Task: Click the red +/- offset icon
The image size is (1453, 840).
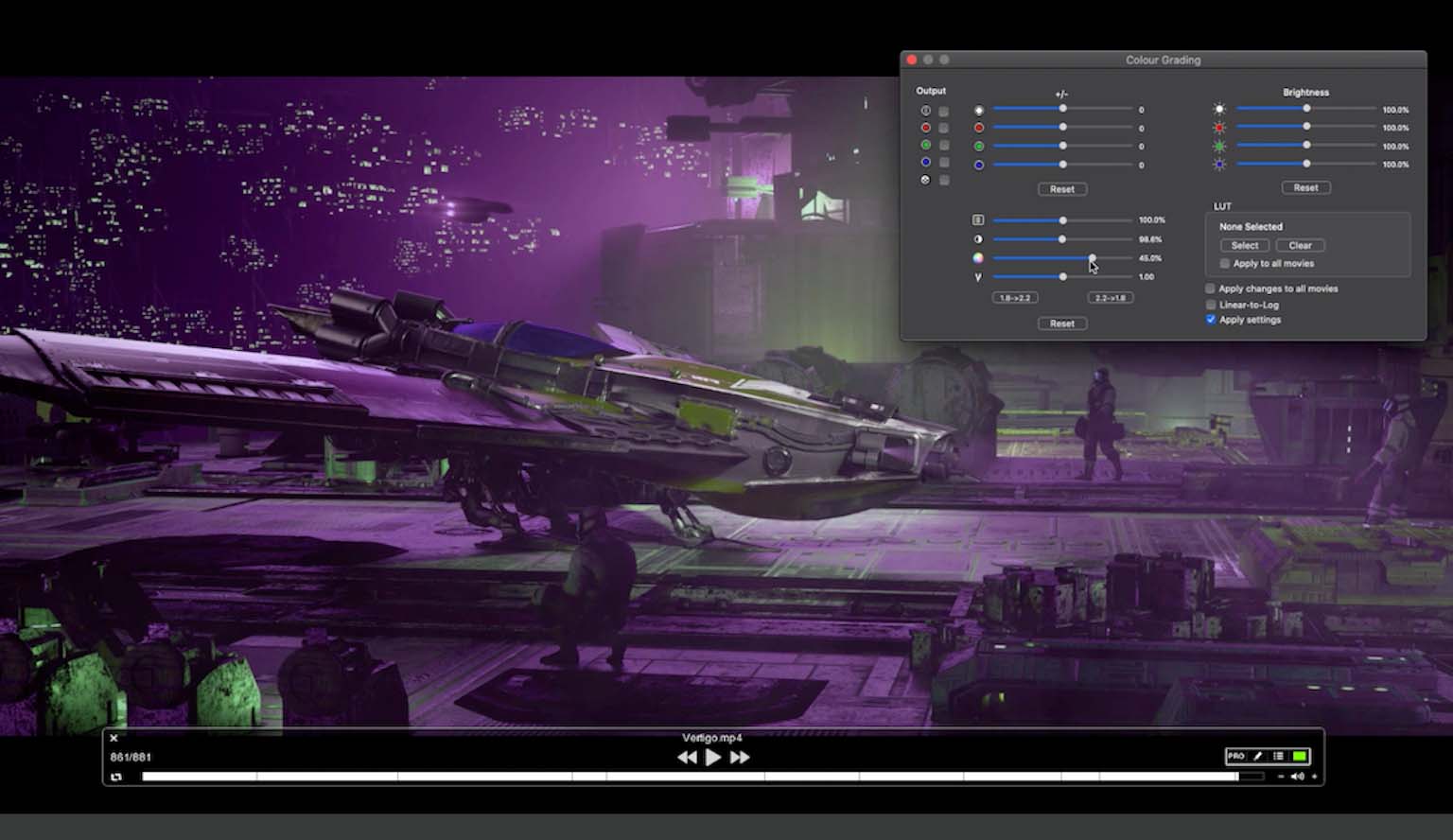Action: (x=979, y=128)
